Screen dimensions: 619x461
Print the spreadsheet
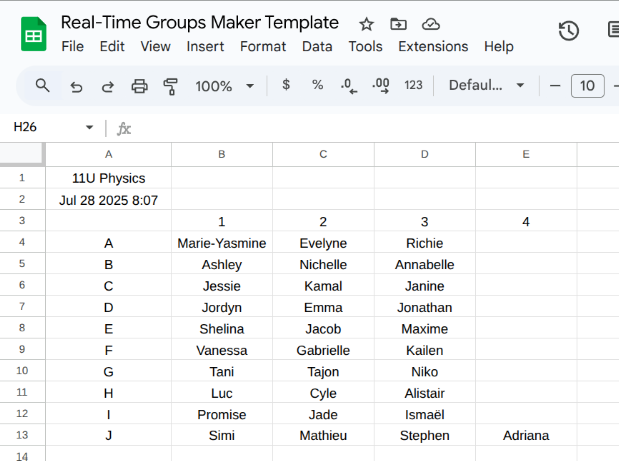[139, 86]
